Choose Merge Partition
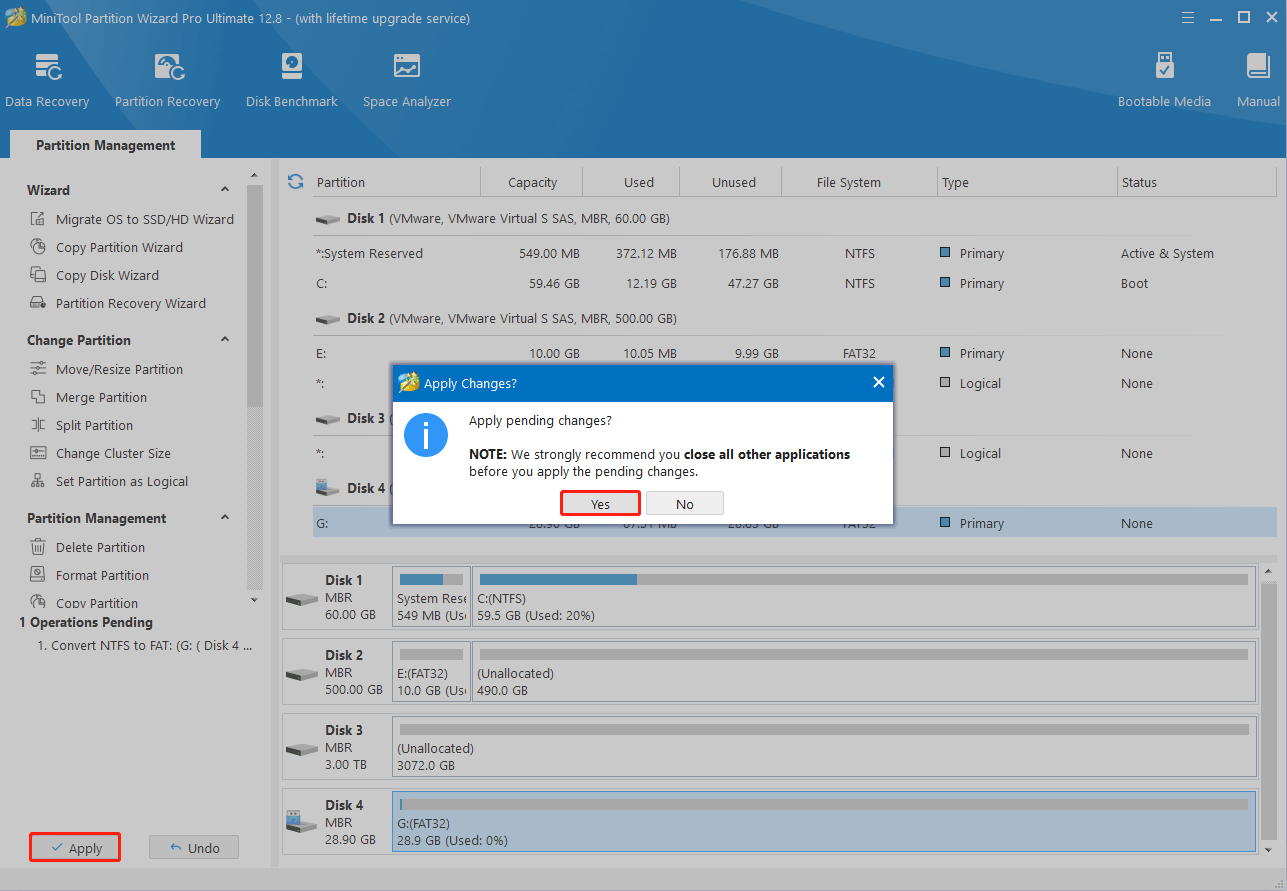 coord(89,397)
